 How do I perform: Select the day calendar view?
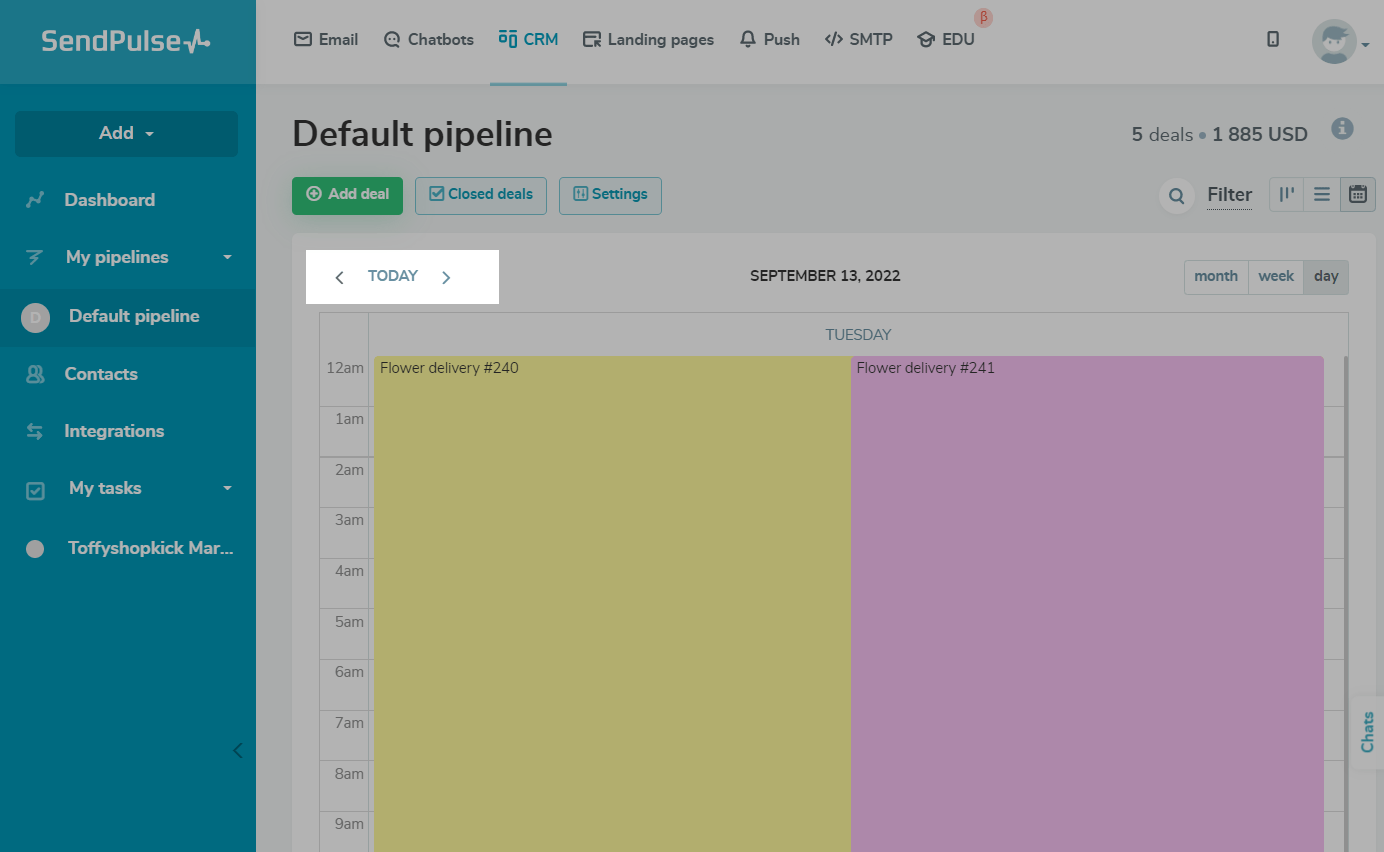1326,277
